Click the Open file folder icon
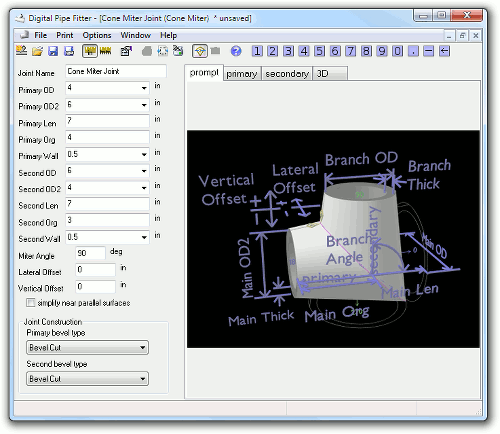The width and height of the screenshot is (500, 434). pyautogui.click(x=37, y=51)
